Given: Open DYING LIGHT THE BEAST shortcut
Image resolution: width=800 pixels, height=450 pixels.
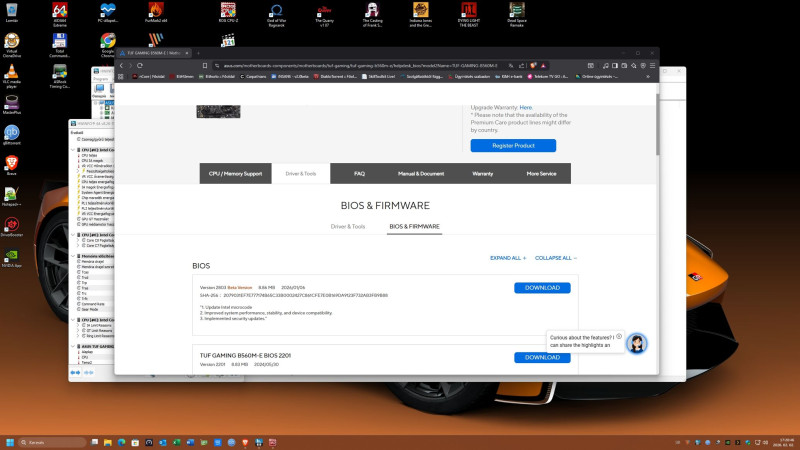Looking at the screenshot, I should pos(469,14).
